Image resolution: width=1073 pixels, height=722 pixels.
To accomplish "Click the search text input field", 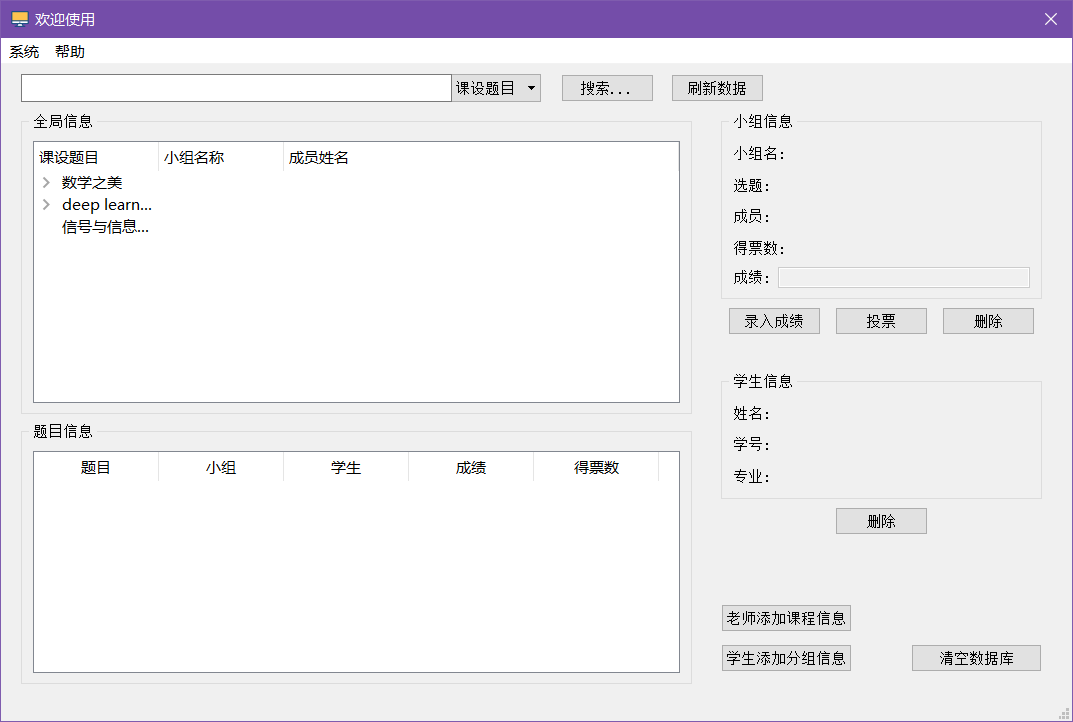I will pos(236,88).
